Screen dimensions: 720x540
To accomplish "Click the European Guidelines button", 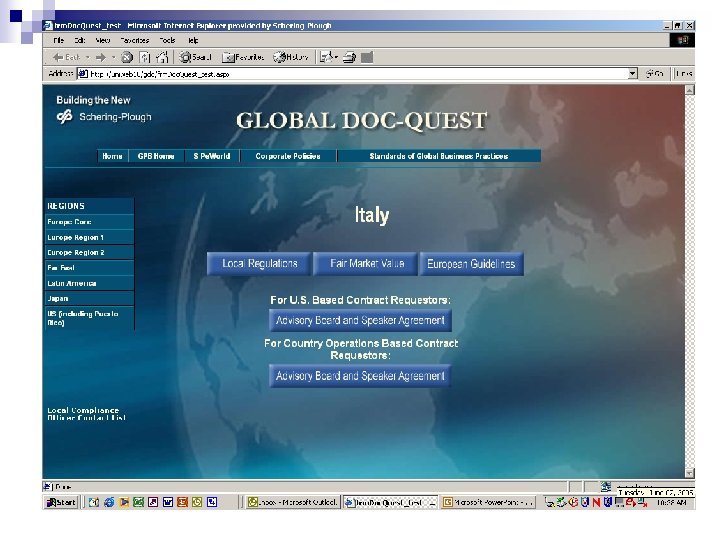I will pyautogui.click(x=471, y=264).
